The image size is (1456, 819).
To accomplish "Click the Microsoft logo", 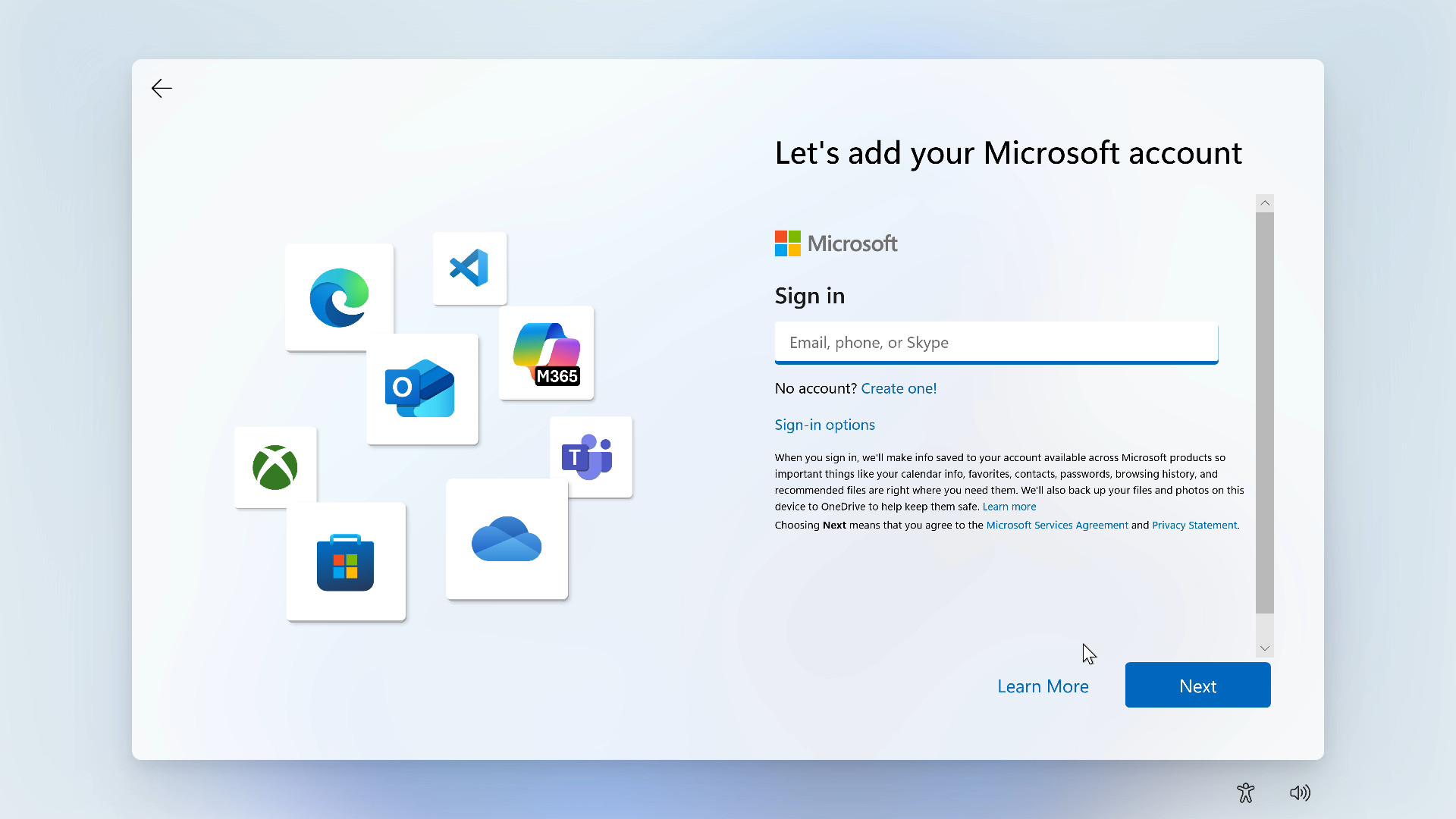I will pyautogui.click(x=836, y=243).
